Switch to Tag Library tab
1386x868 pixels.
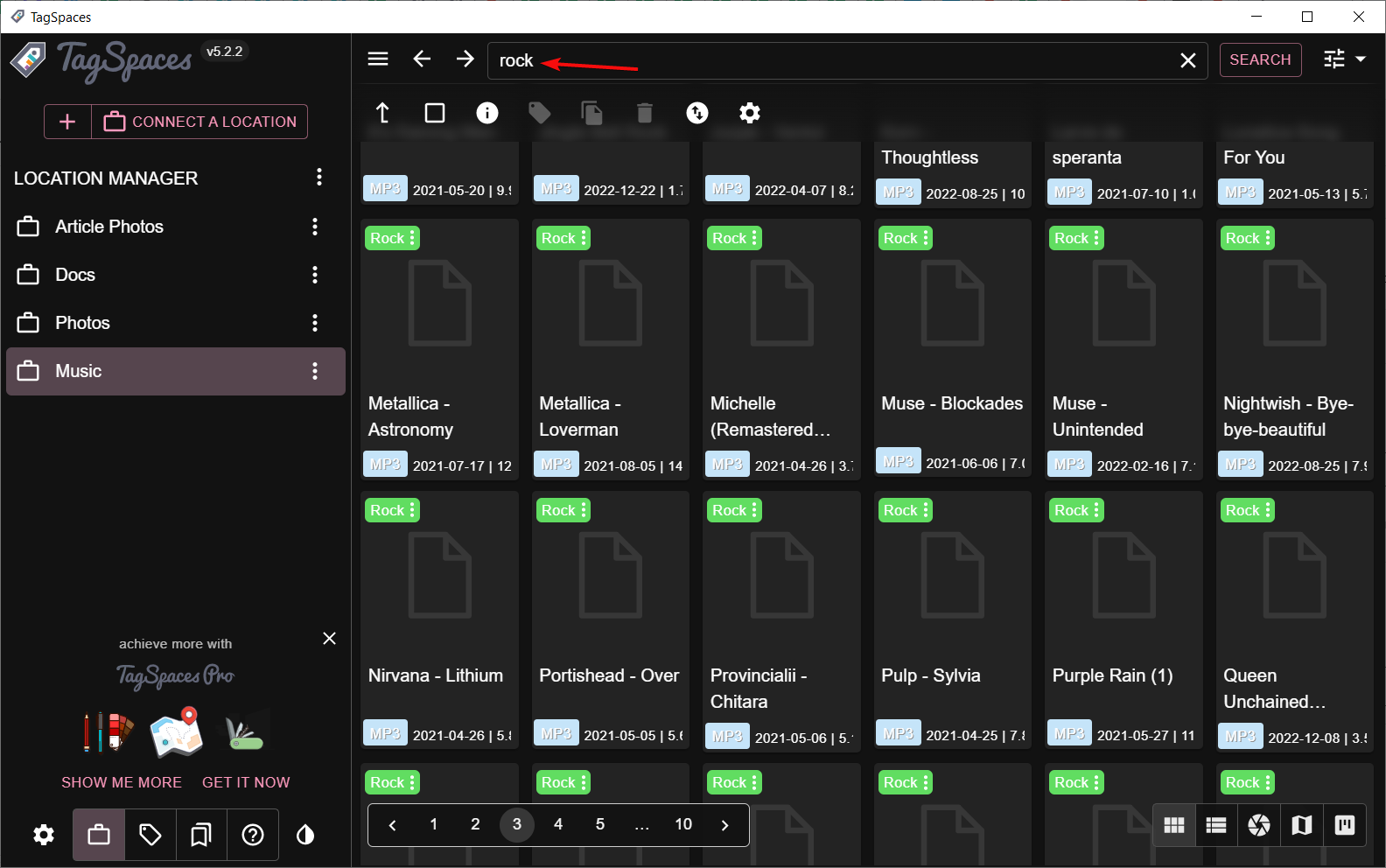pyautogui.click(x=150, y=835)
